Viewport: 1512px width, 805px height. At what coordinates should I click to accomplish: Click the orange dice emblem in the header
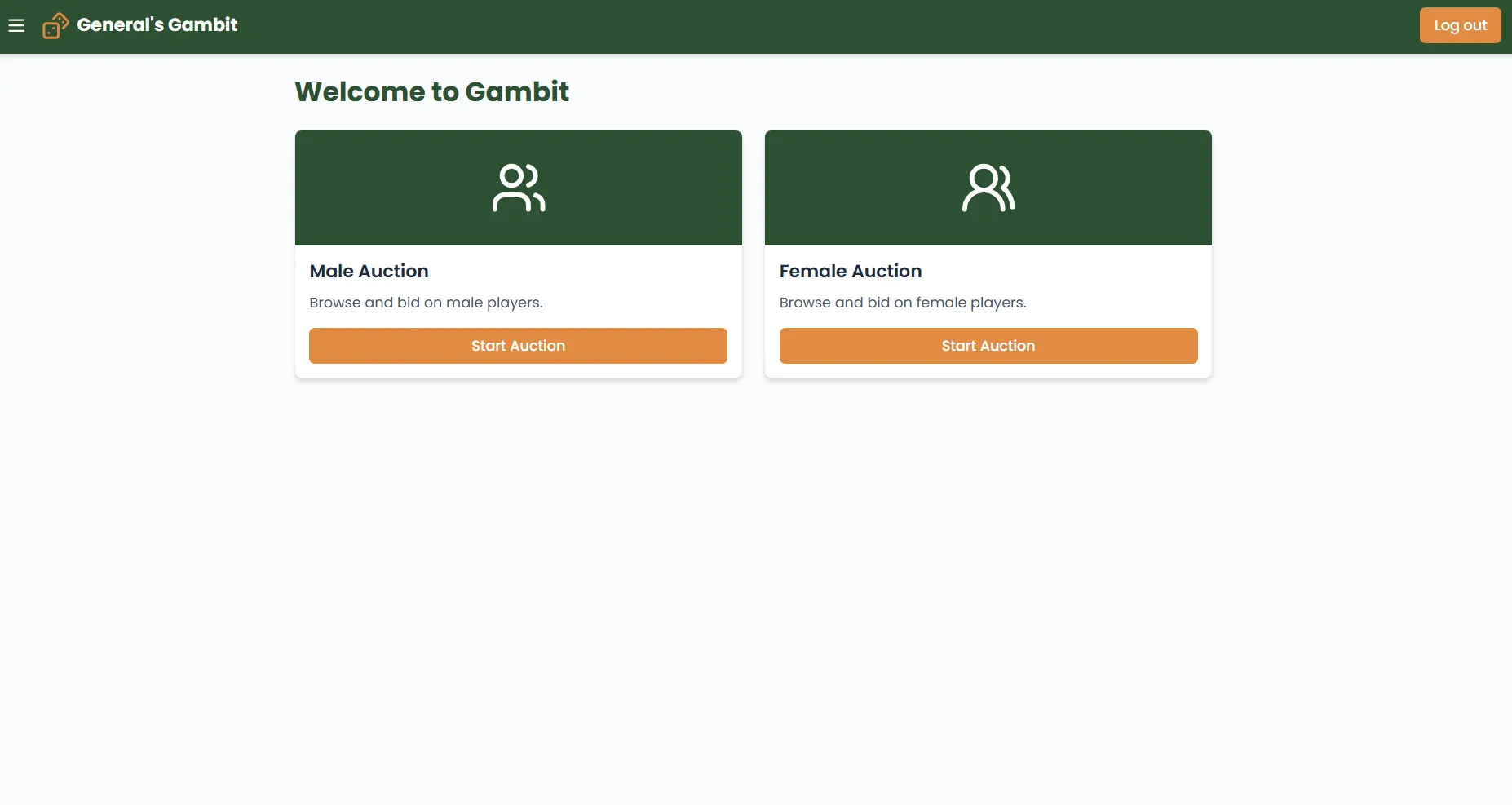(x=54, y=25)
